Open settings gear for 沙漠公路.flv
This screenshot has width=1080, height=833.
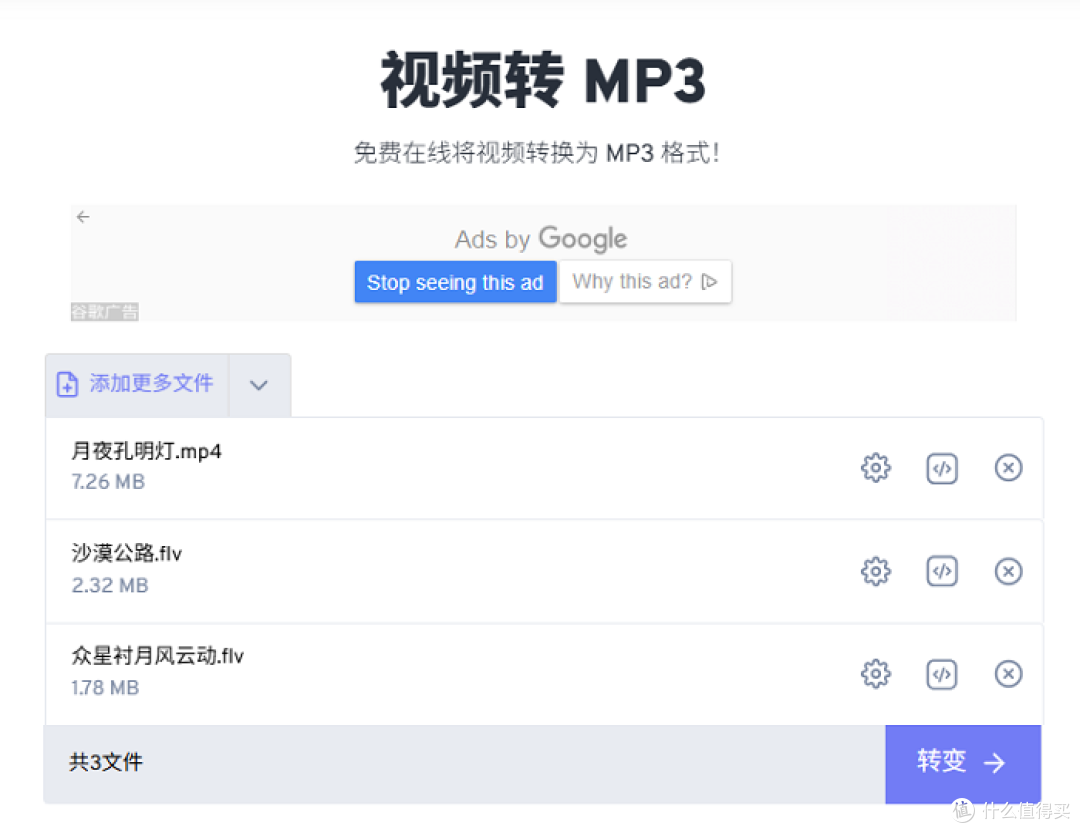click(x=875, y=570)
